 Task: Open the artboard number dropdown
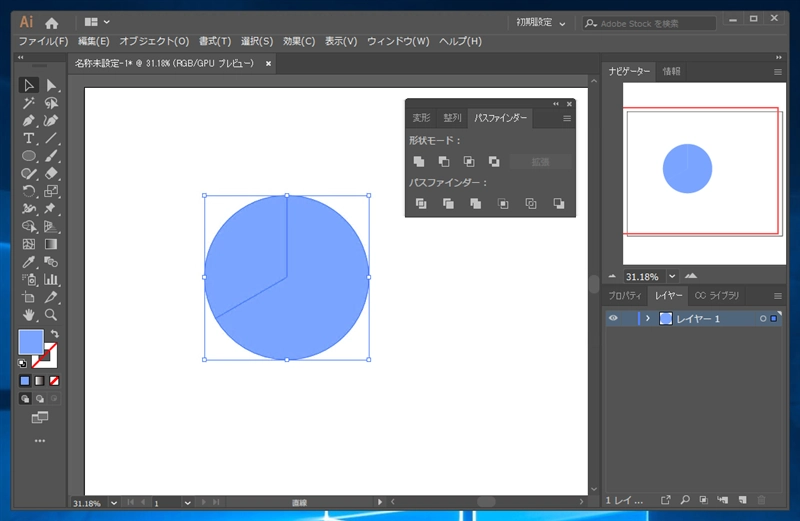[x=187, y=503]
